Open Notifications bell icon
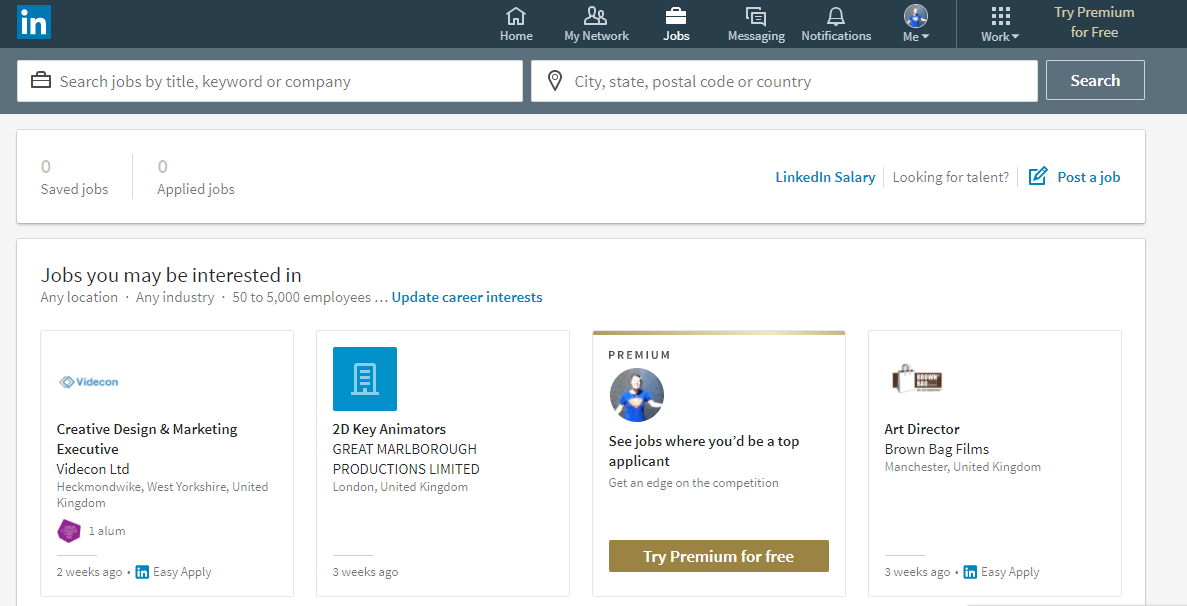This screenshot has height=606, width=1187. click(836, 16)
